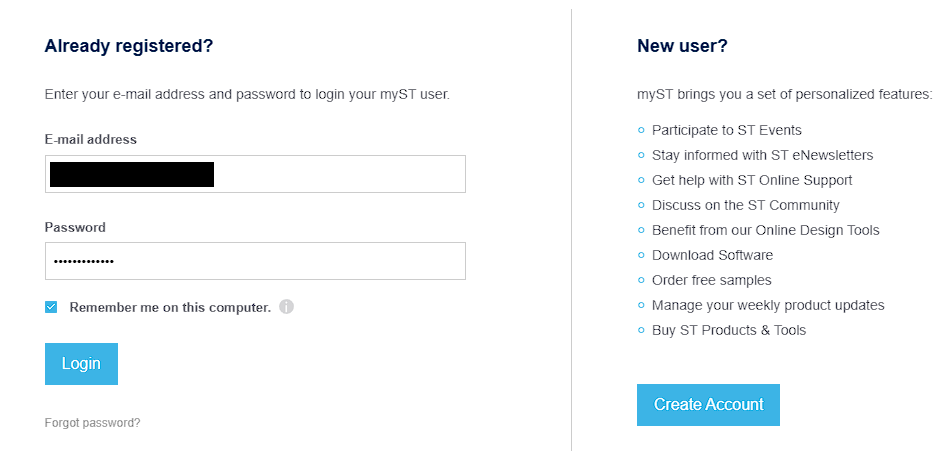Toggle the Remember me checkbox
The width and height of the screenshot is (949, 474).
tap(51, 307)
